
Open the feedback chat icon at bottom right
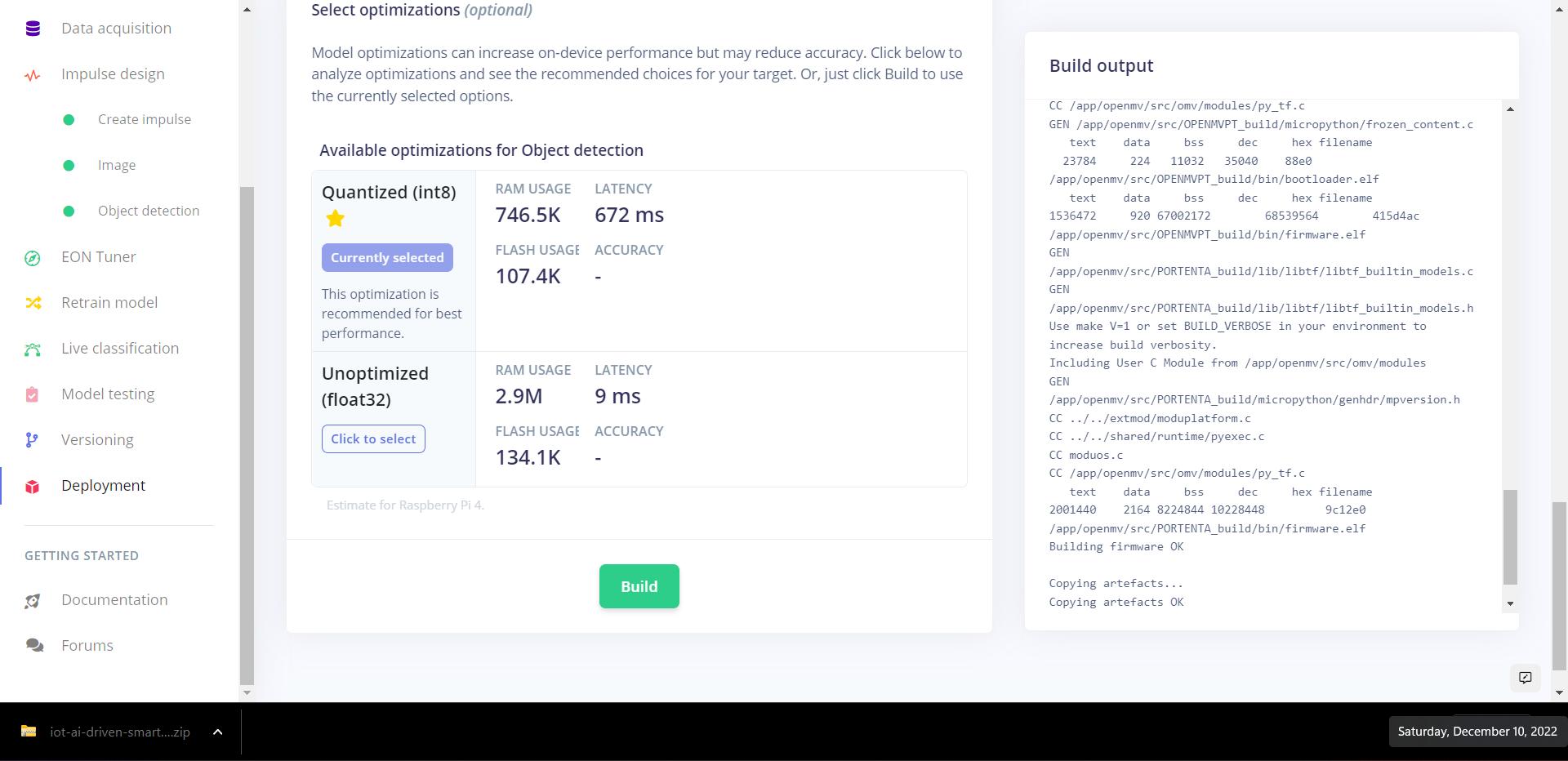[x=1525, y=678]
